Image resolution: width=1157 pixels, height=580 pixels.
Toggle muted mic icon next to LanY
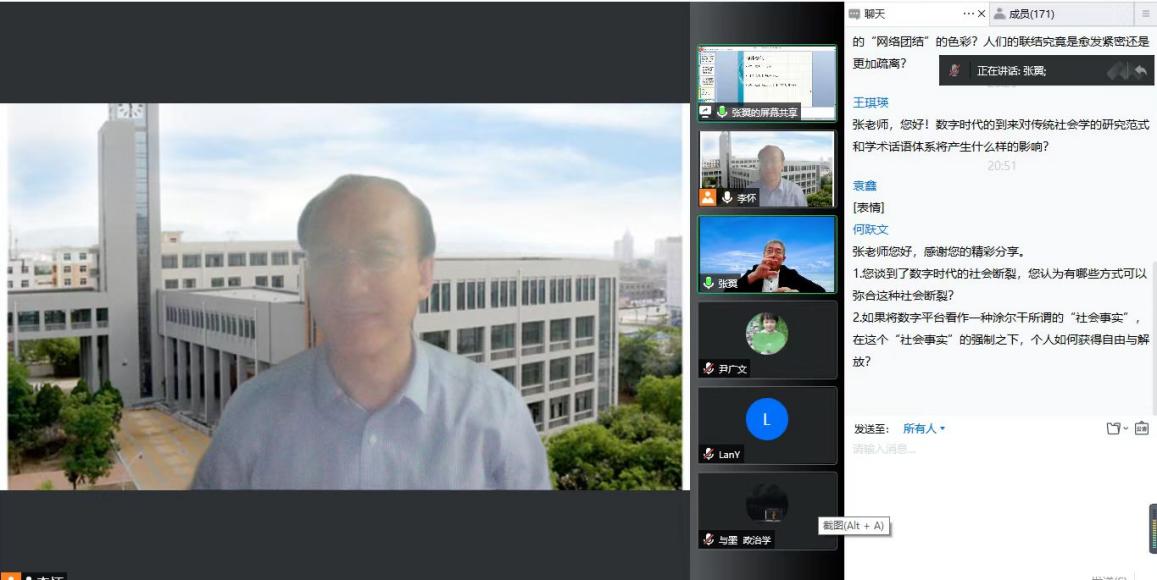pyautogui.click(x=708, y=454)
